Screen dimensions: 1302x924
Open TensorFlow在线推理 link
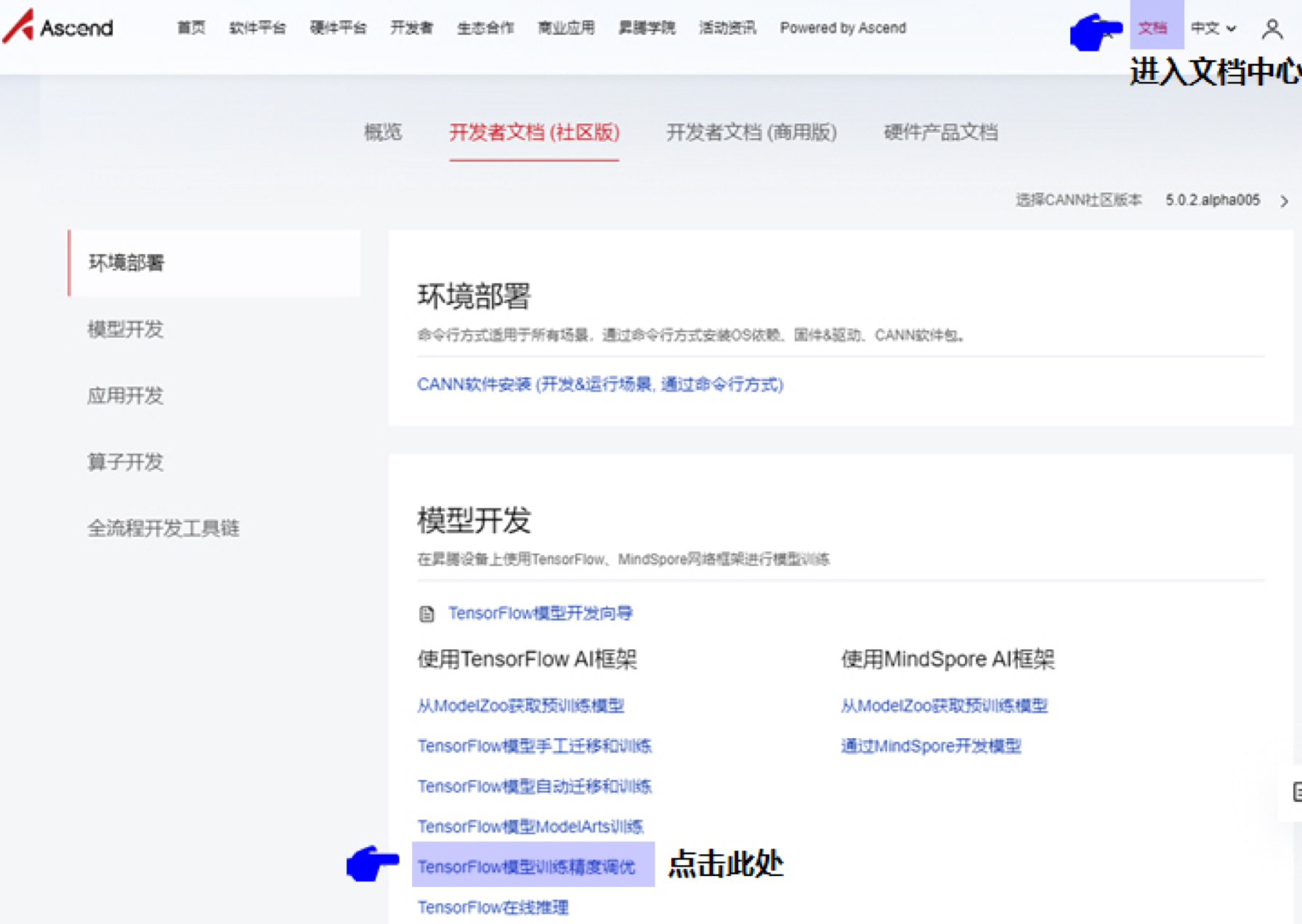493,907
